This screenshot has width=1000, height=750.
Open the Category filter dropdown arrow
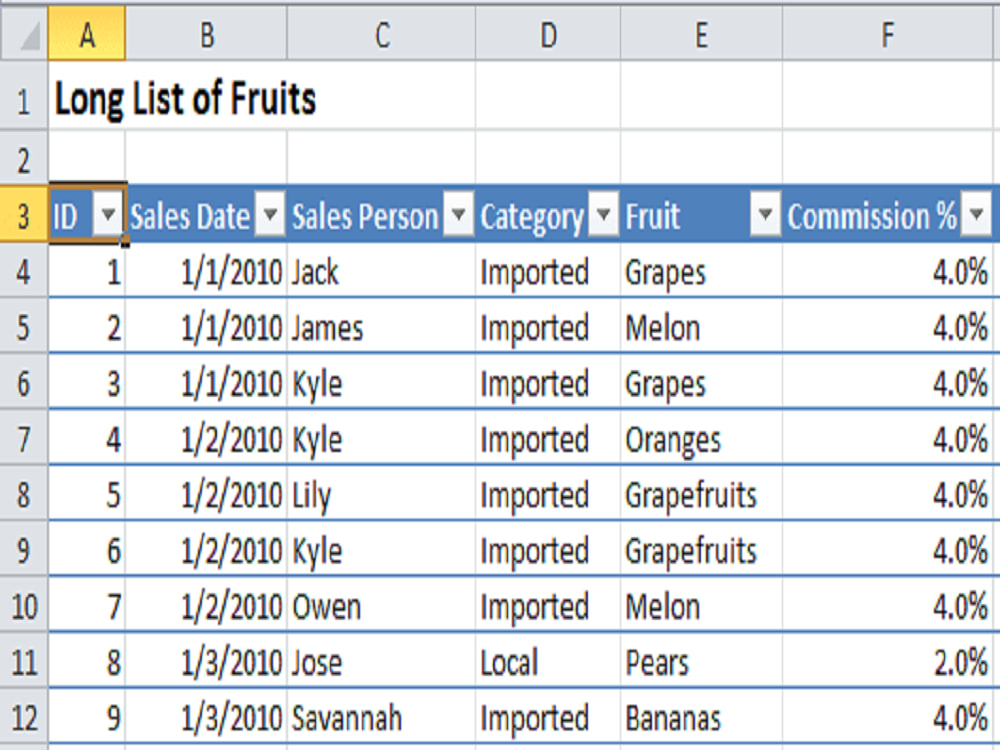(x=603, y=216)
